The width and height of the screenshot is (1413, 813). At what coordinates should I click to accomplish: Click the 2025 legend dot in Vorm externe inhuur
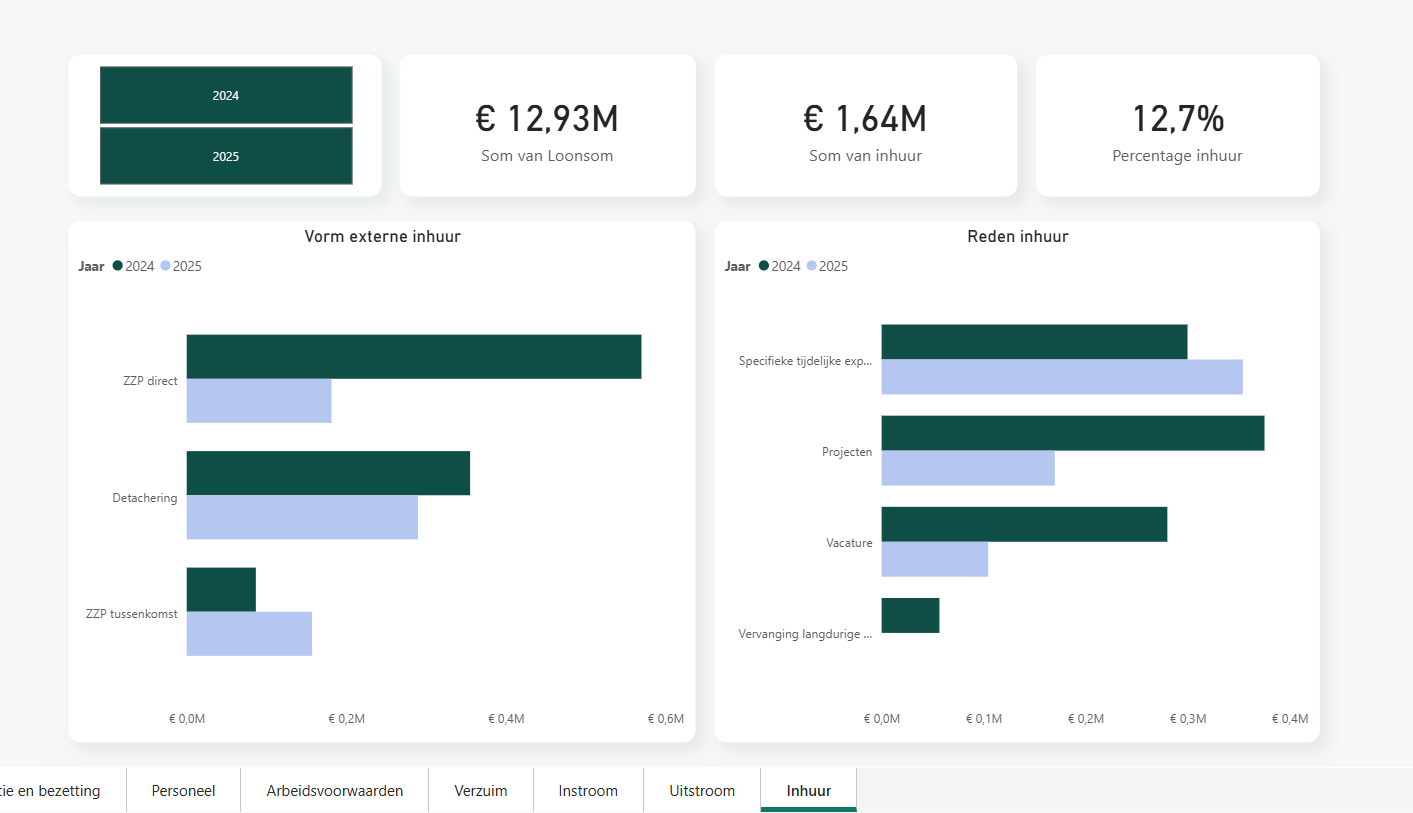(x=166, y=266)
